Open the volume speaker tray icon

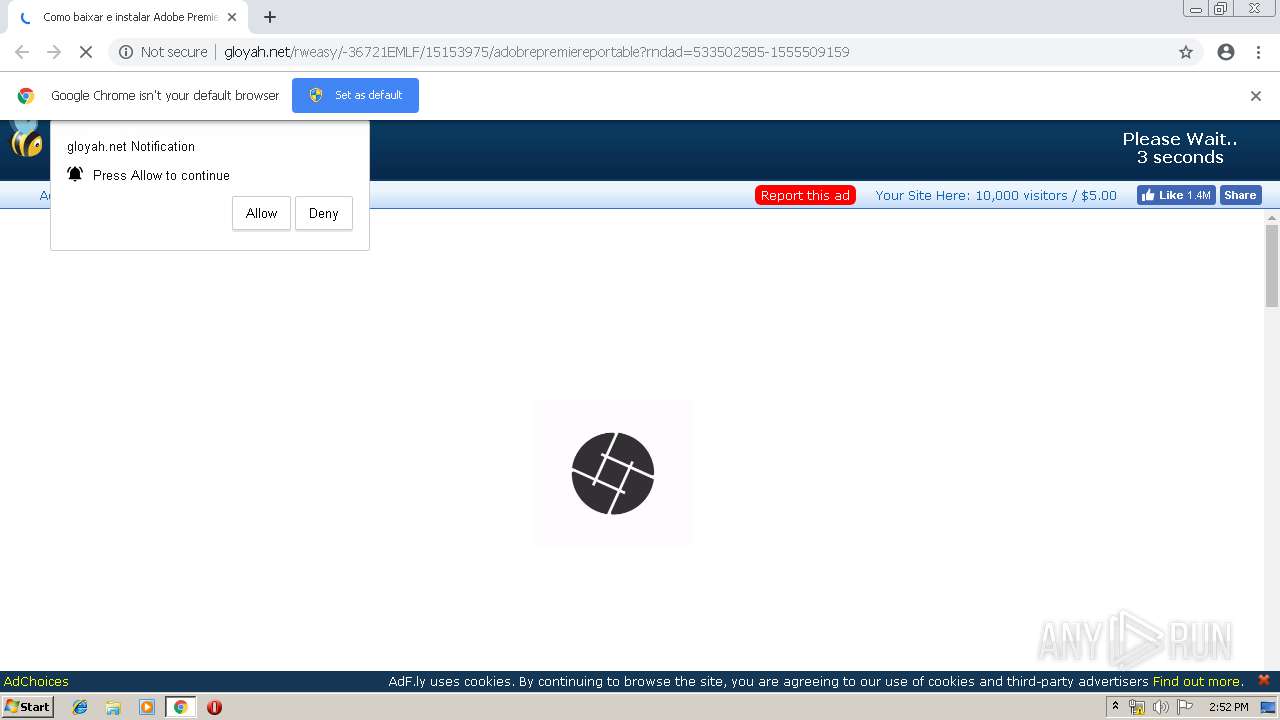click(1160, 707)
